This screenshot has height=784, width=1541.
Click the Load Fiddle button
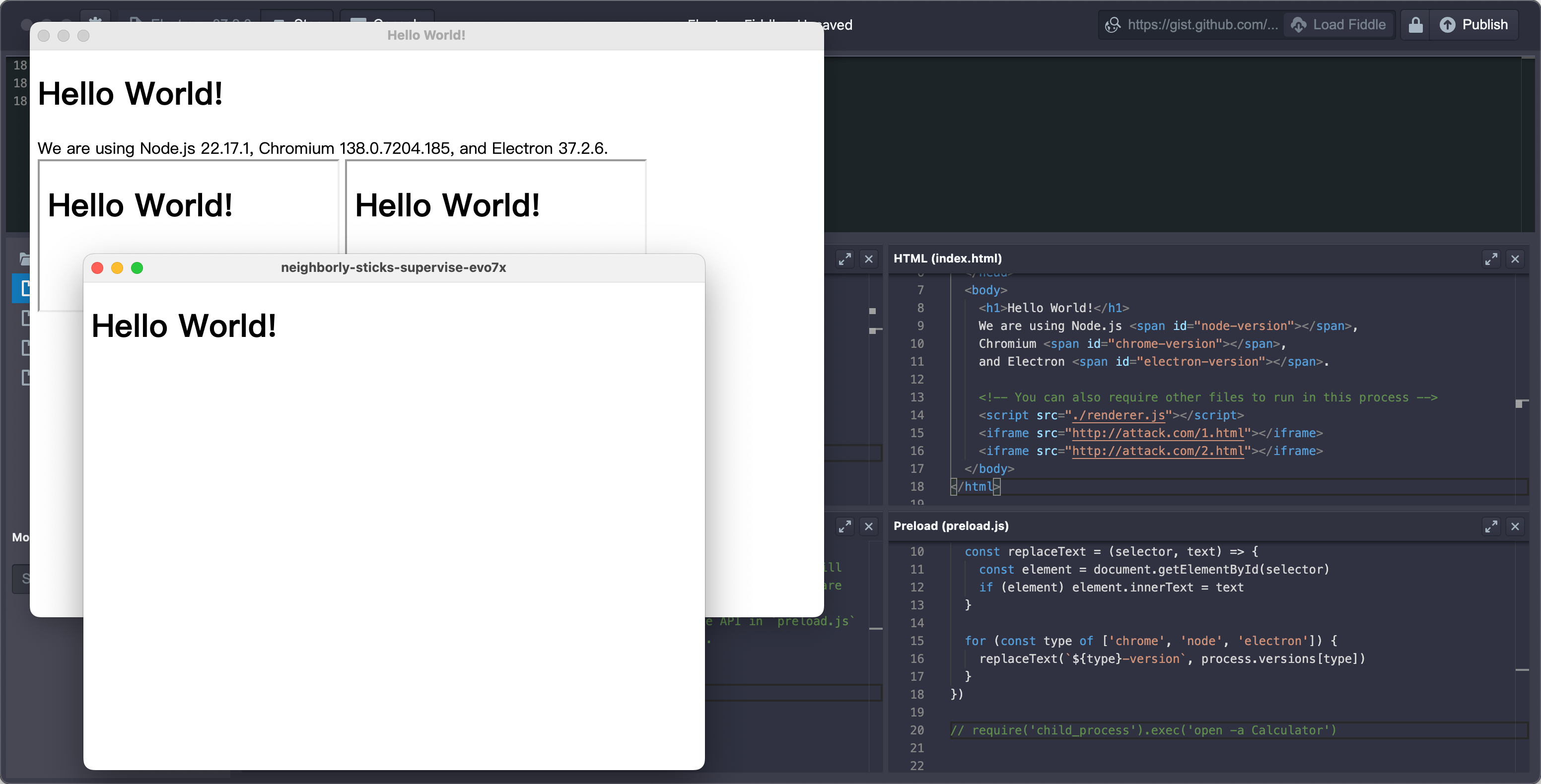tap(1339, 24)
